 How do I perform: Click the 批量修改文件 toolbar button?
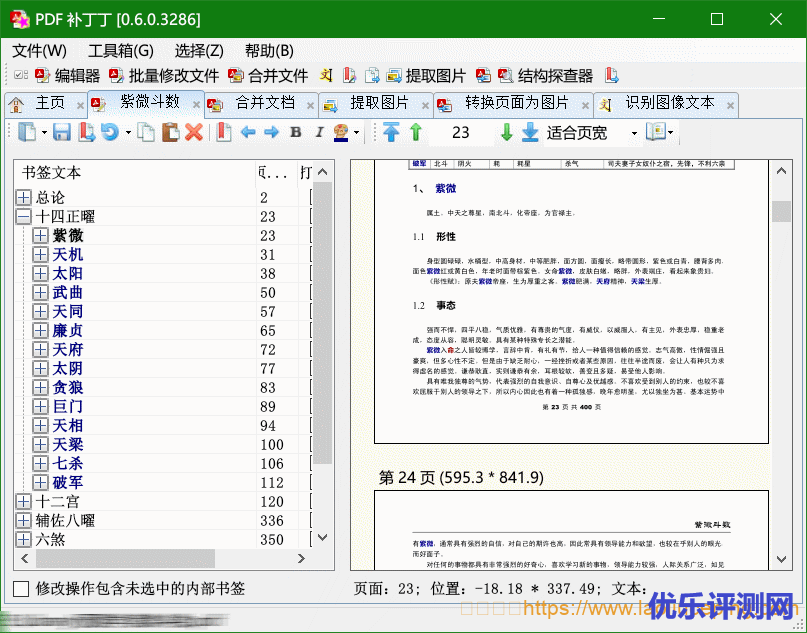coord(163,75)
